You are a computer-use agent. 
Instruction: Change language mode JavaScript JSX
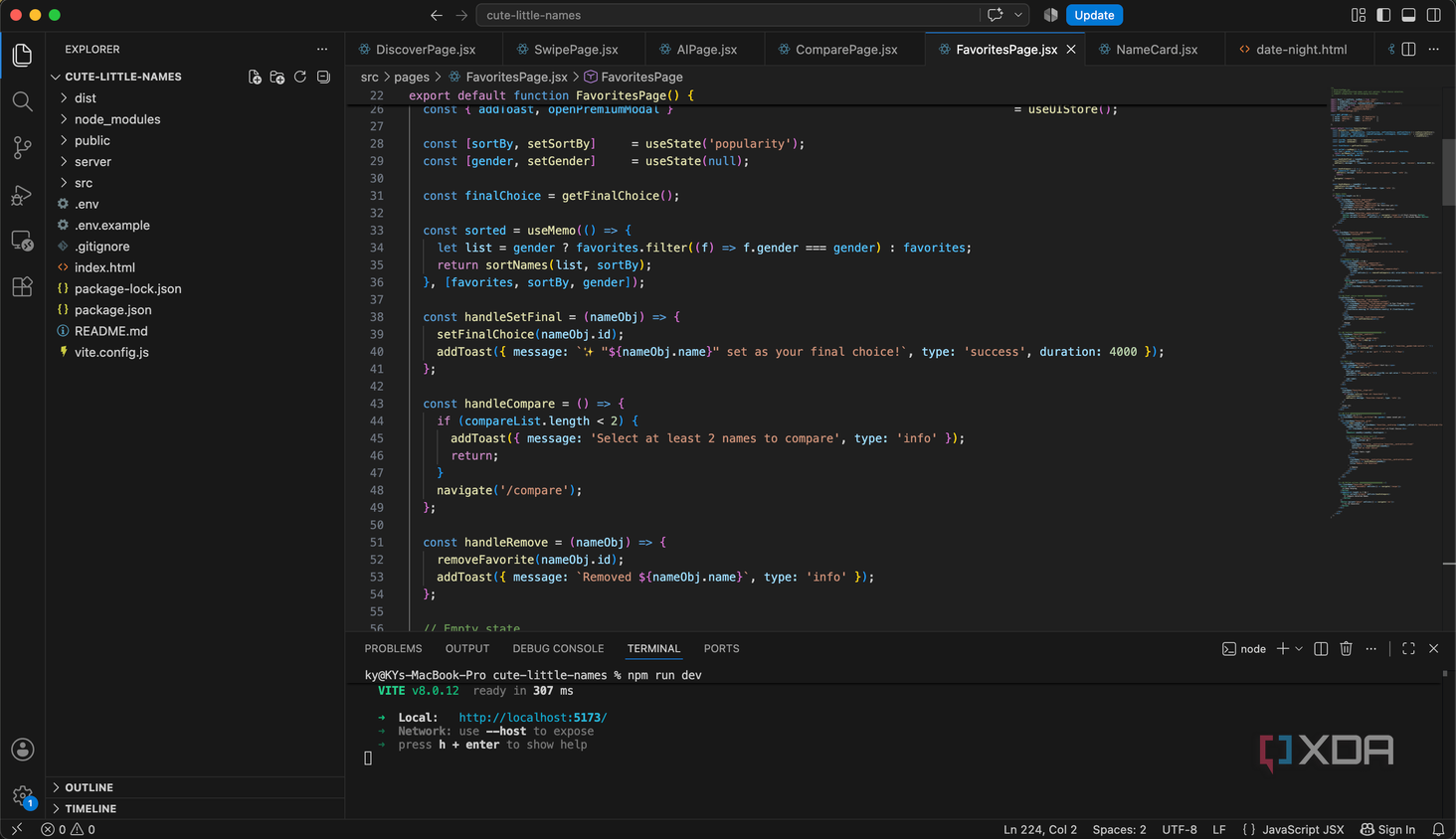[1303, 829]
